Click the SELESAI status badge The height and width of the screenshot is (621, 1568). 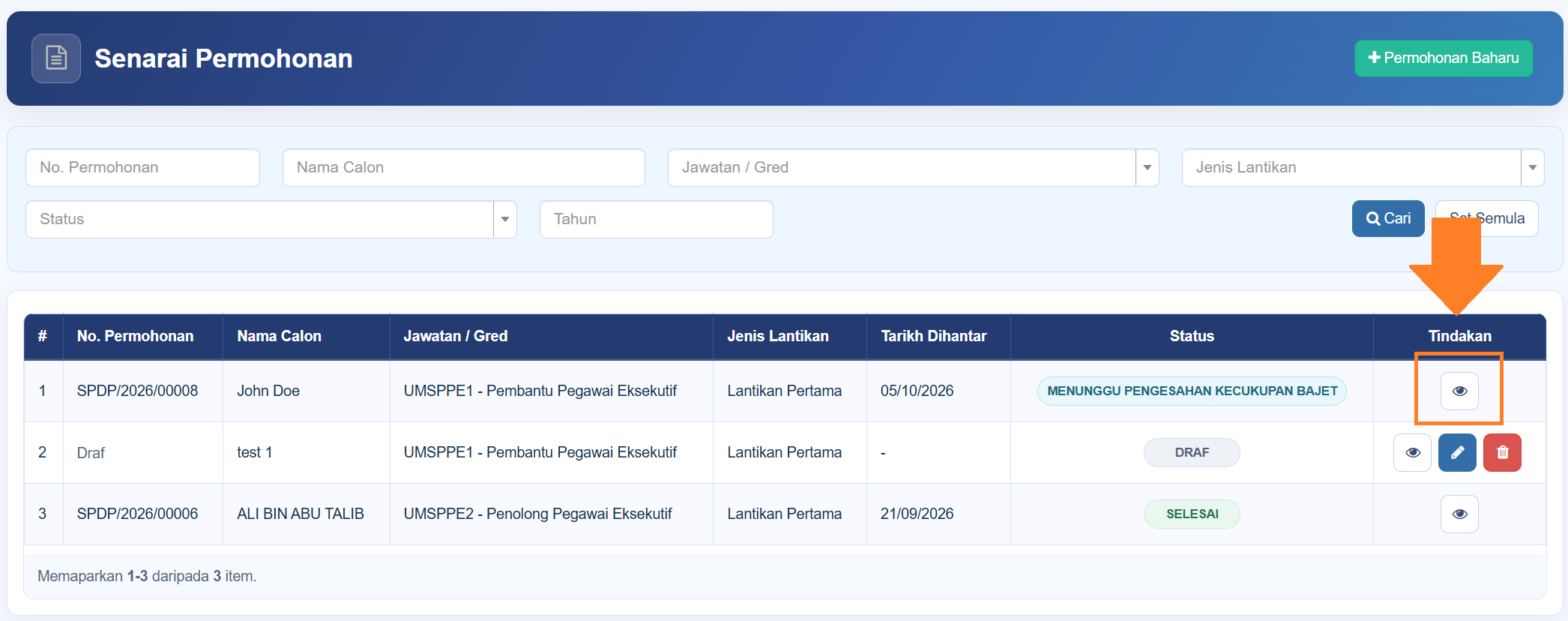[x=1192, y=514]
